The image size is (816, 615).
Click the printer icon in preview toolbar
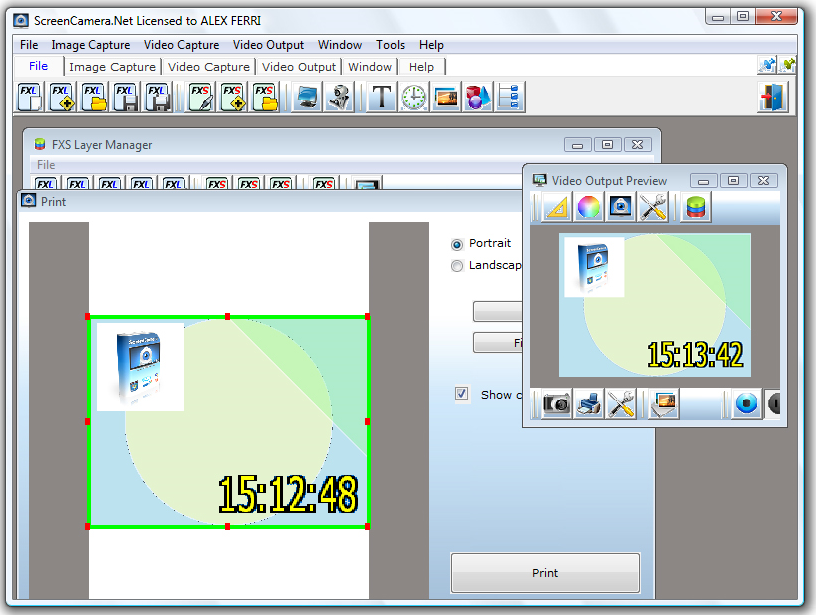pos(589,404)
